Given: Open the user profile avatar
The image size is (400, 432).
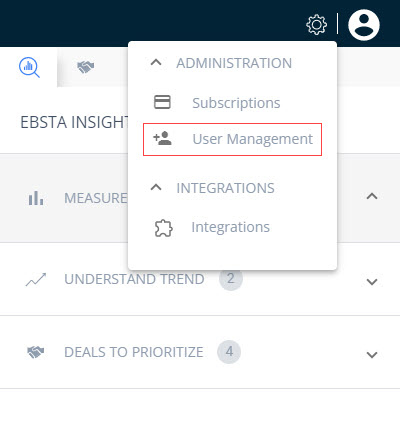Looking at the screenshot, I should pyautogui.click(x=364, y=25).
